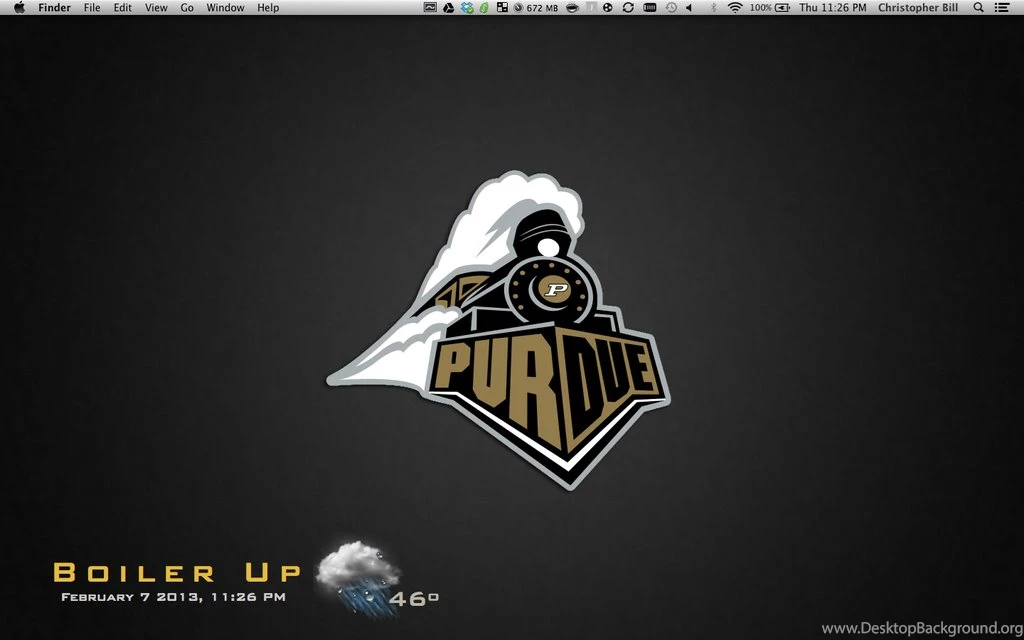Viewport: 1024px width, 640px height.
Task: Open the Bluetooth status menu
Action: tap(713, 7)
